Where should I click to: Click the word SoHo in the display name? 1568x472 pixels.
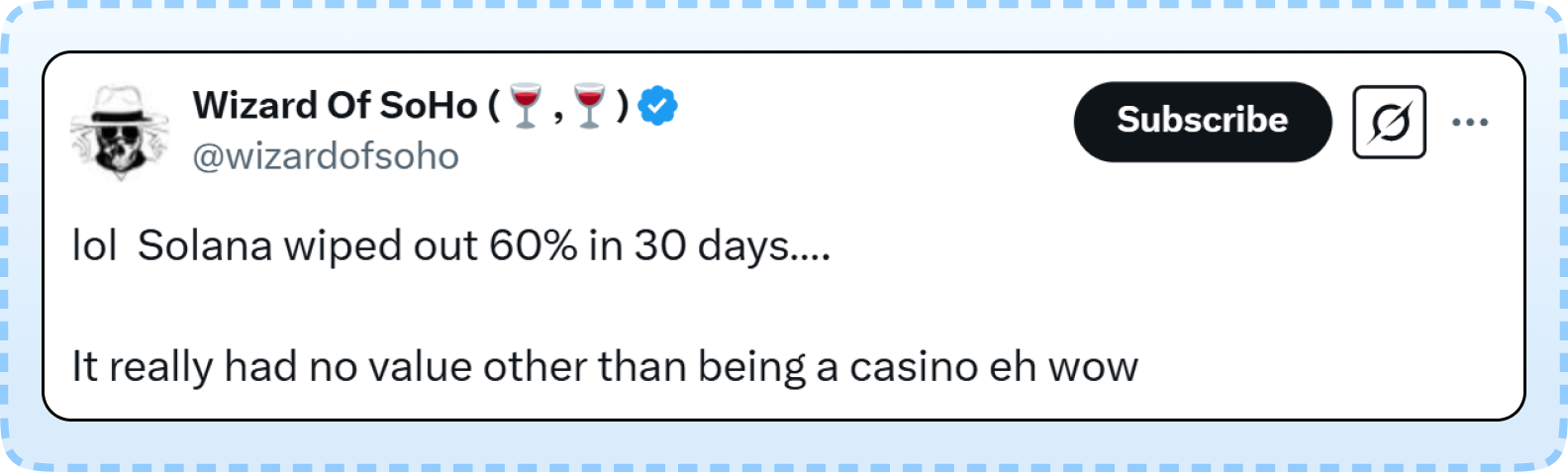pos(429,105)
